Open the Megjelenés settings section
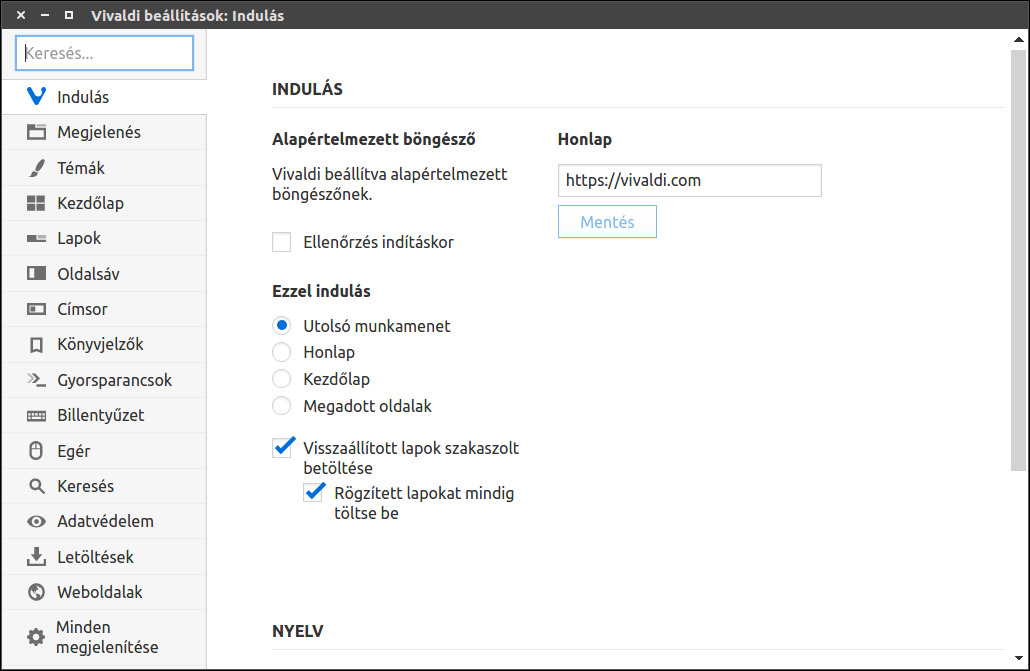The width and height of the screenshot is (1030, 671). (104, 132)
